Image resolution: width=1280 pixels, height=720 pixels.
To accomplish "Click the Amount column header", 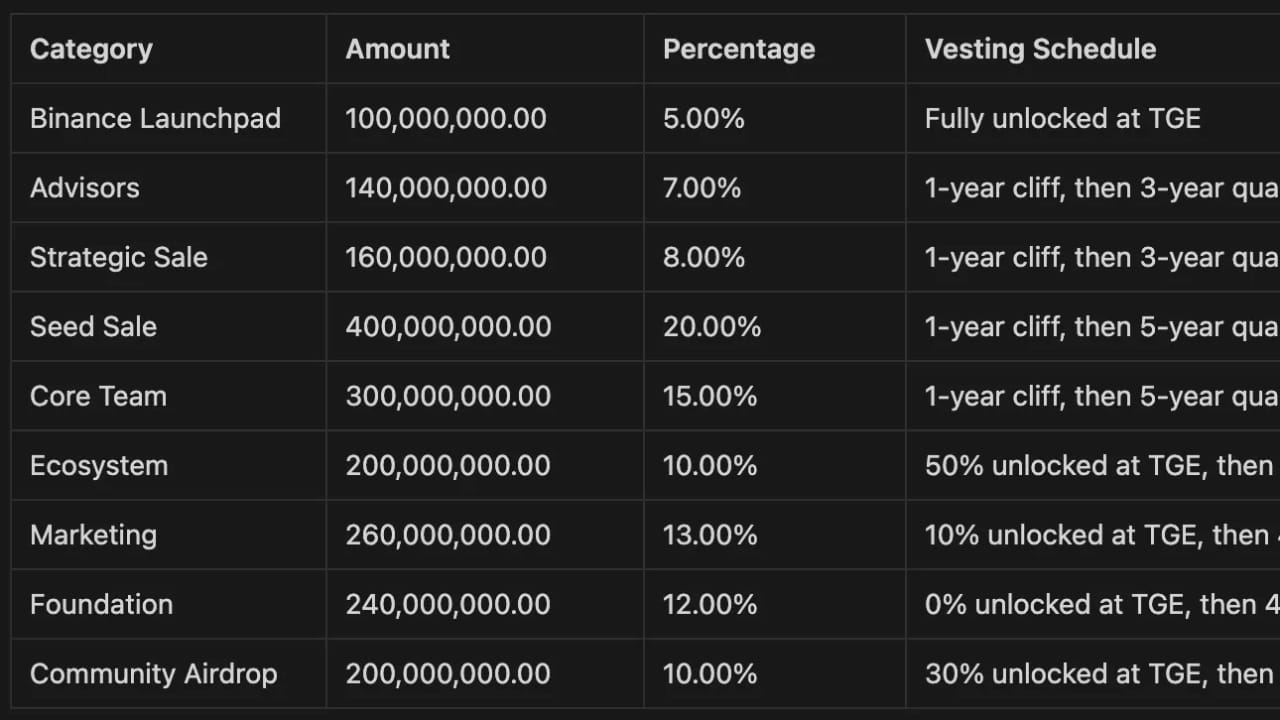I will [398, 49].
